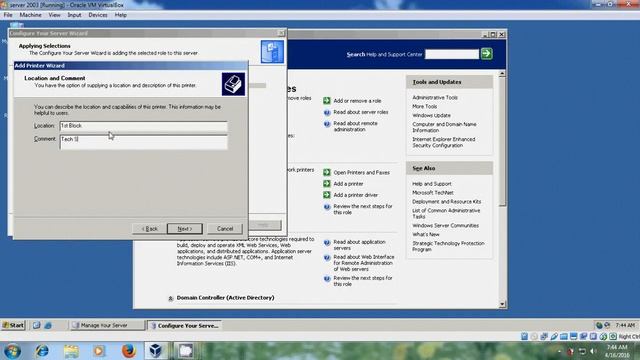Click Back in Add Printer Wizard
Screen dimensions: 640x360
click(149, 229)
